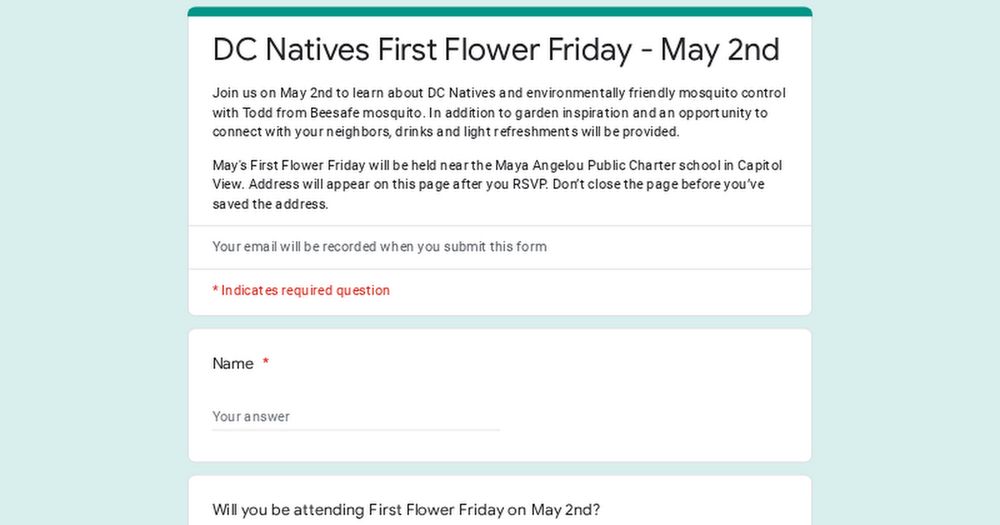Screen dimensions: 1000x525
Task: Click the email will be recorded notice
Action: coord(379,247)
